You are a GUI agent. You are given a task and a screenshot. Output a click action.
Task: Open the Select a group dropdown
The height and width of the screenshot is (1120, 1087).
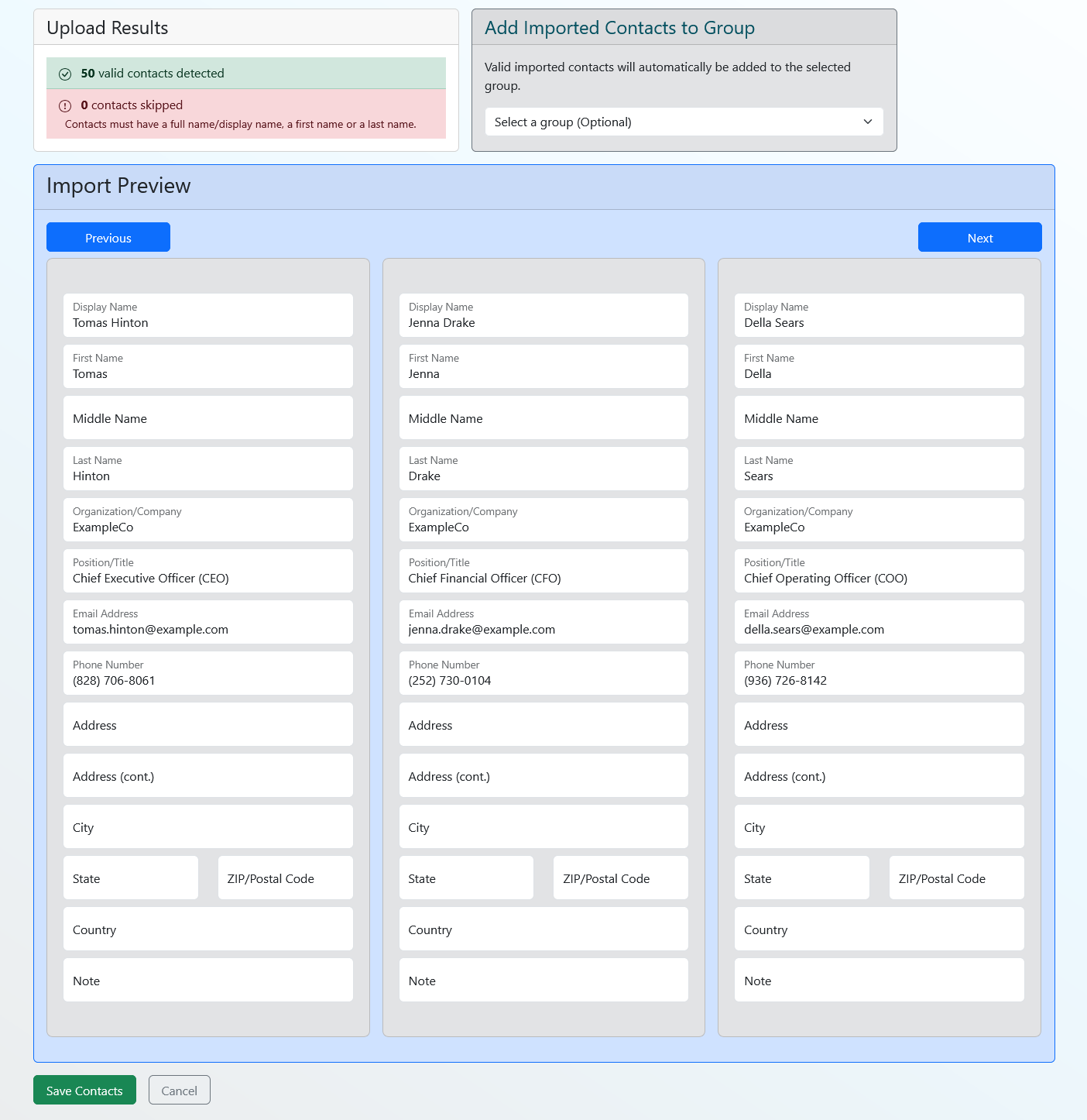(684, 122)
